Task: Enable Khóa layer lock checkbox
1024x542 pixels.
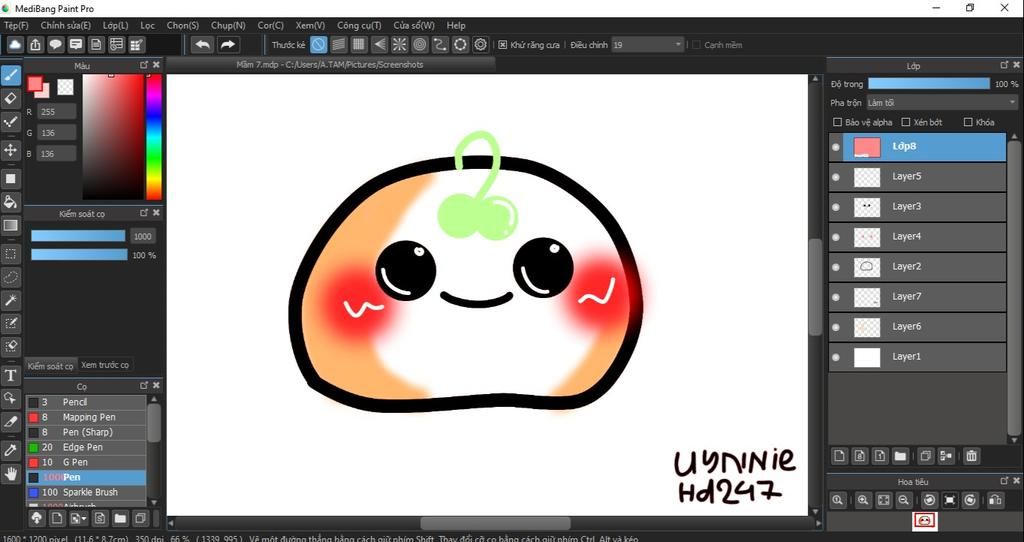Action: [x=968, y=122]
